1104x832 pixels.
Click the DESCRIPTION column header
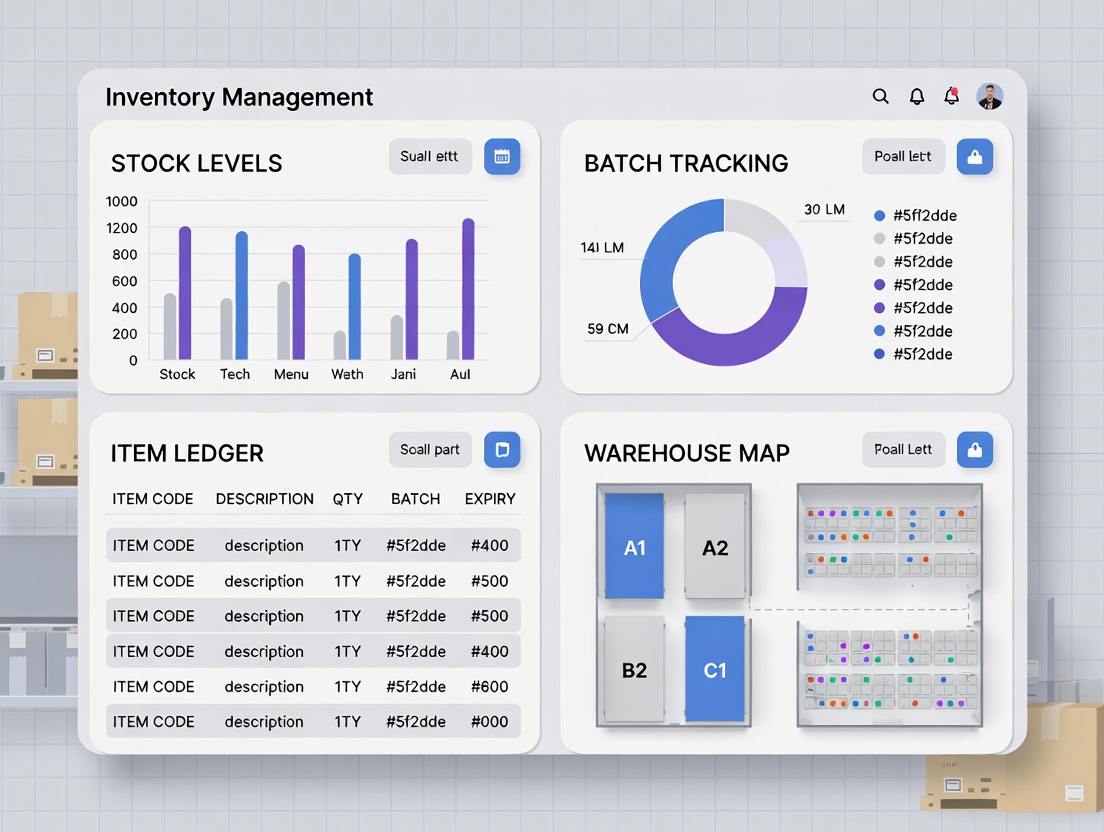[x=264, y=499]
